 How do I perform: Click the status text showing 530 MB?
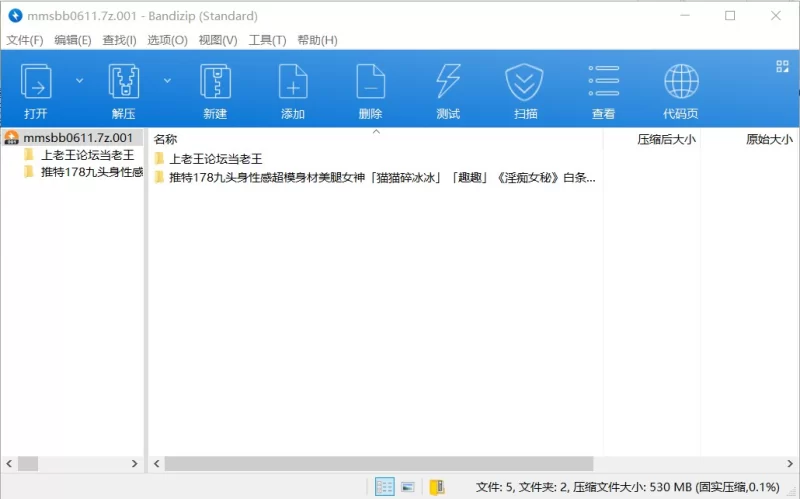click(628, 487)
